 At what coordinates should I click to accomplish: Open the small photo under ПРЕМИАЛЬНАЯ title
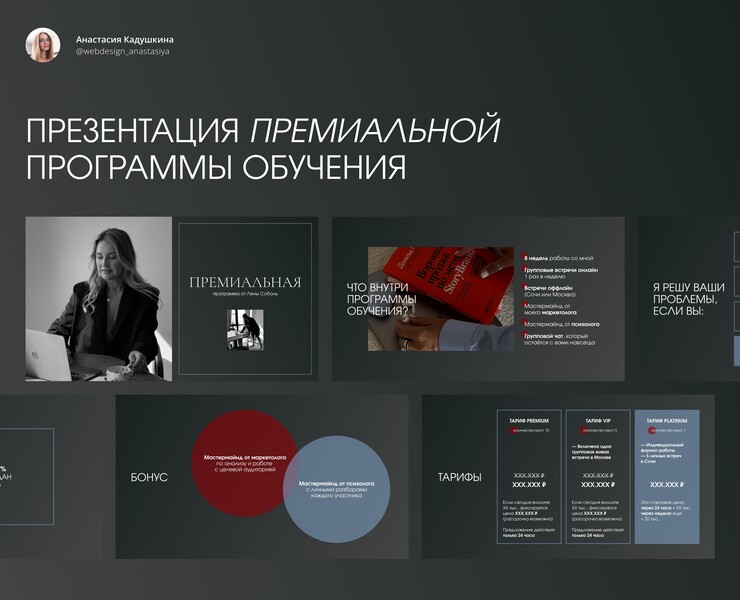click(x=245, y=330)
